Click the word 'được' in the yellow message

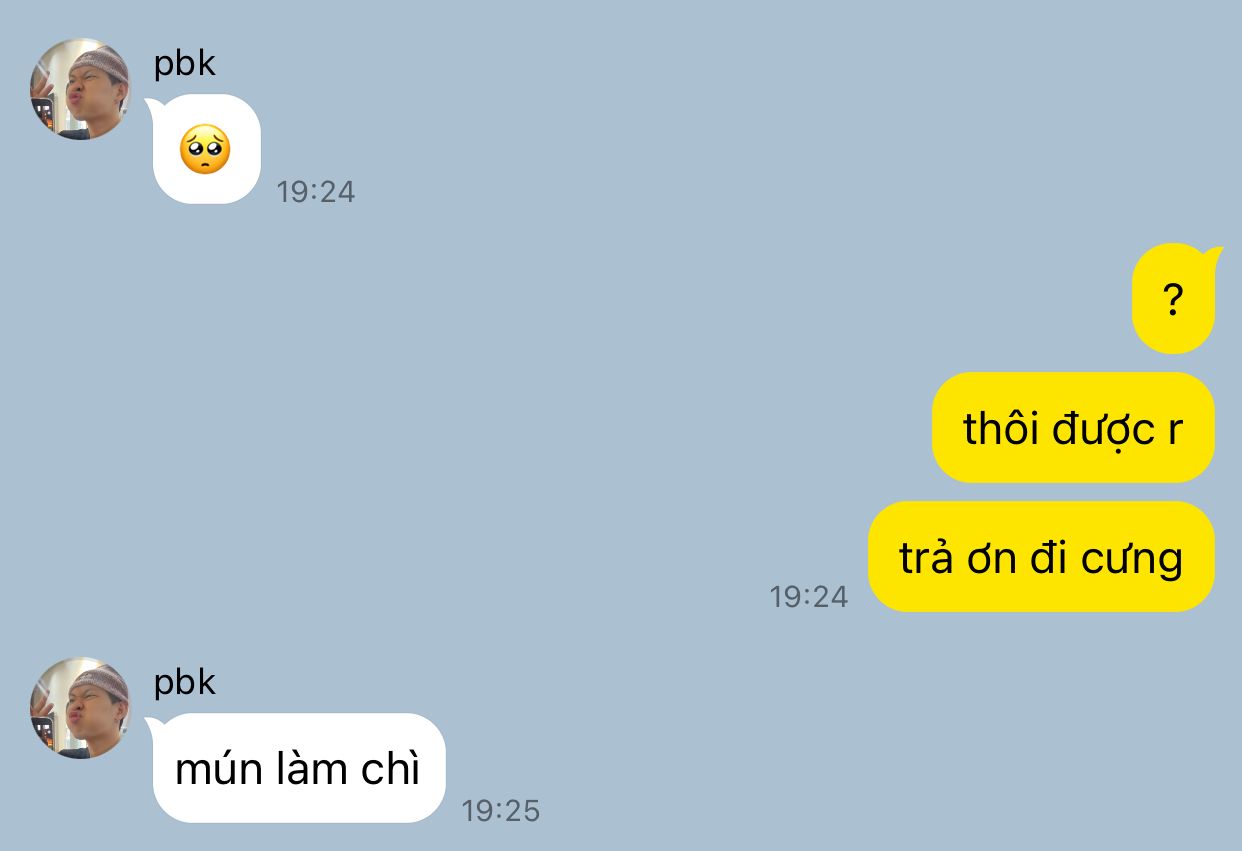pos(1102,430)
